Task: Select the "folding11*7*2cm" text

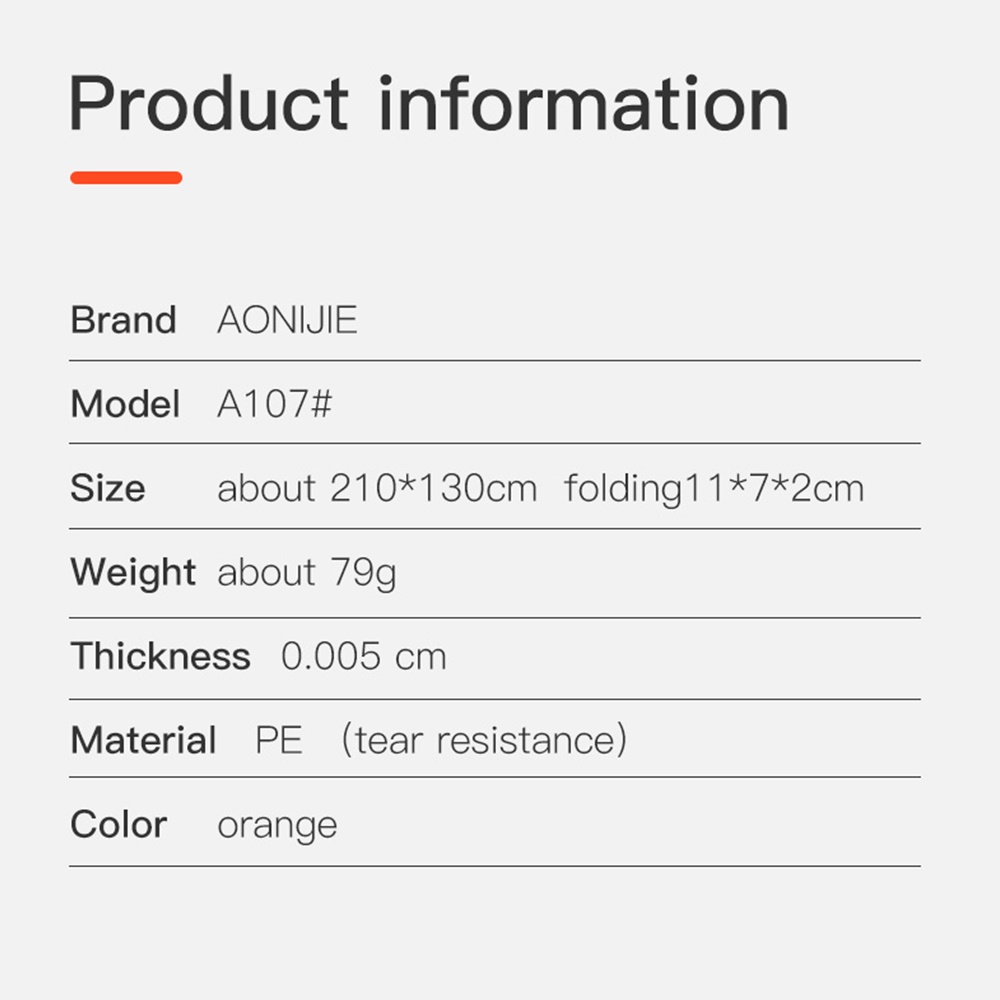Action: (714, 489)
